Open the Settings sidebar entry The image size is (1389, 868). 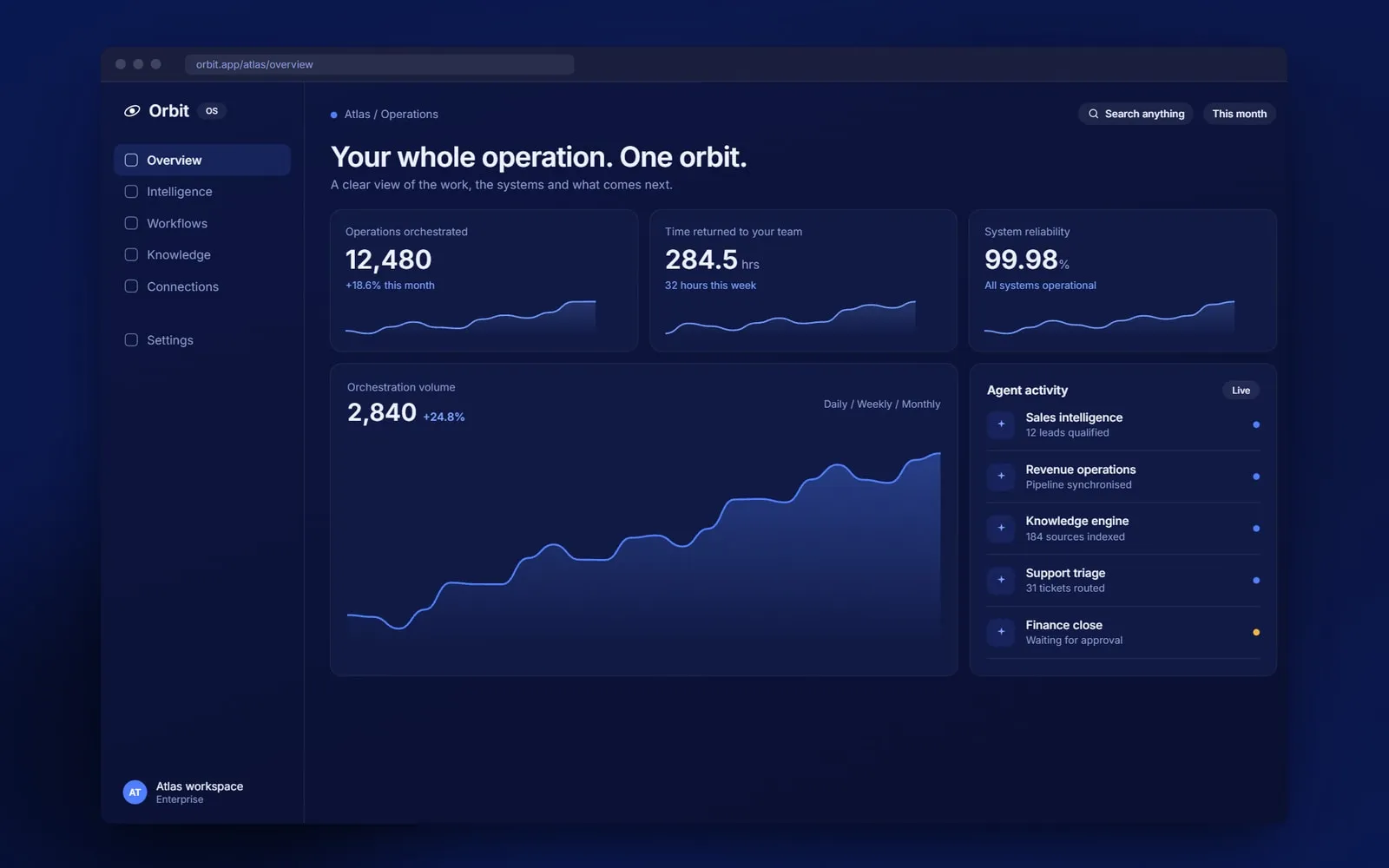click(202, 340)
